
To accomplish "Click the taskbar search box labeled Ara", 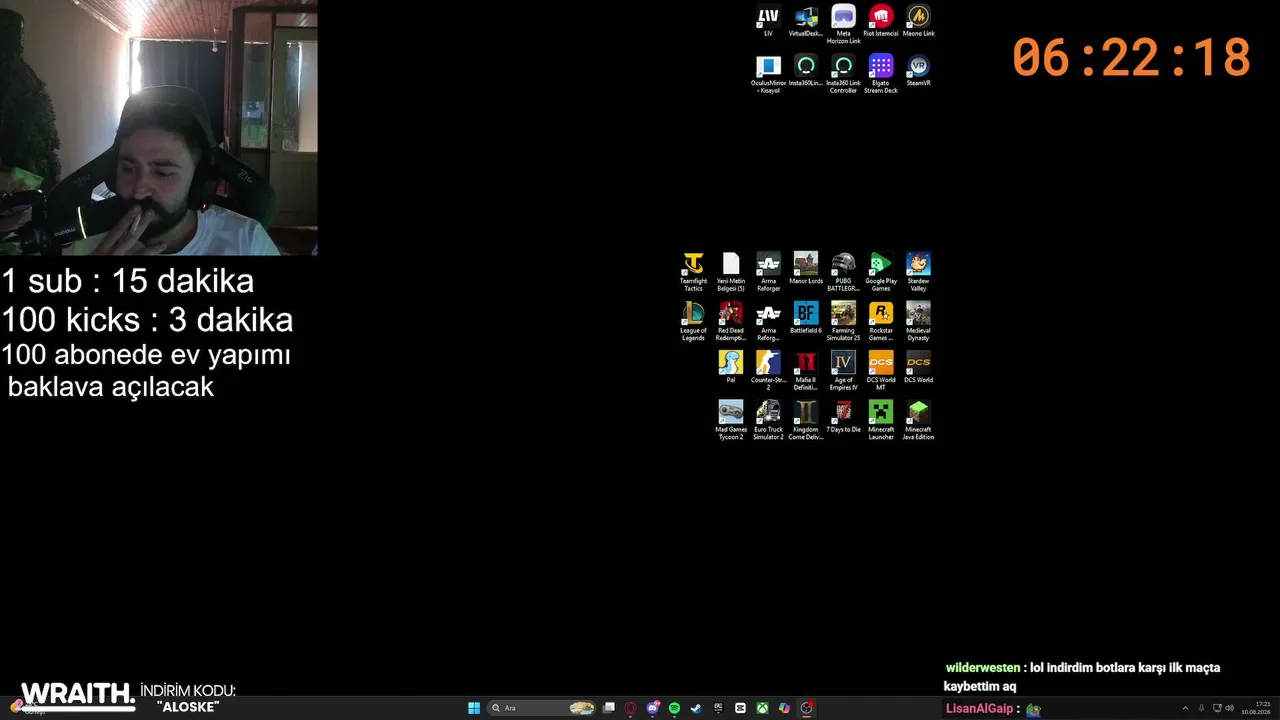I will click(x=541, y=708).
